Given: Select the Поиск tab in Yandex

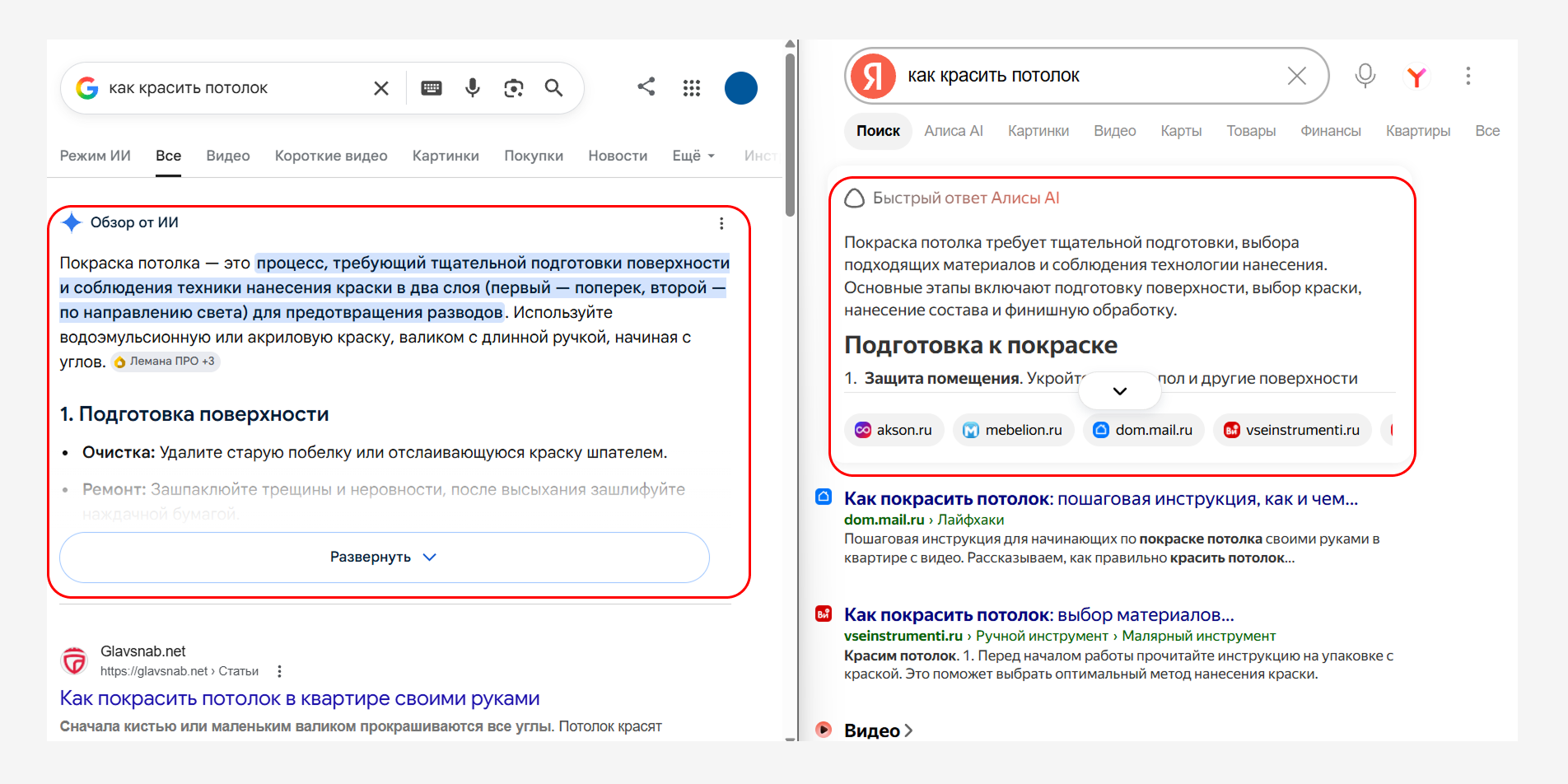Looking at the screenshot, I should (878, 131).
